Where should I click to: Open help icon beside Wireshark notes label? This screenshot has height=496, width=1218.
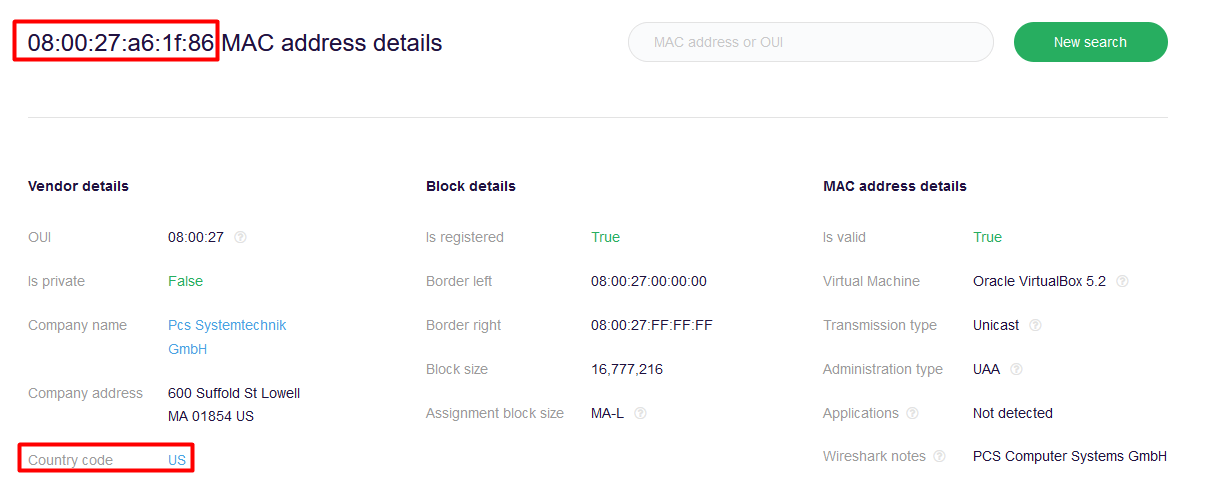click(x=939, y=457)
